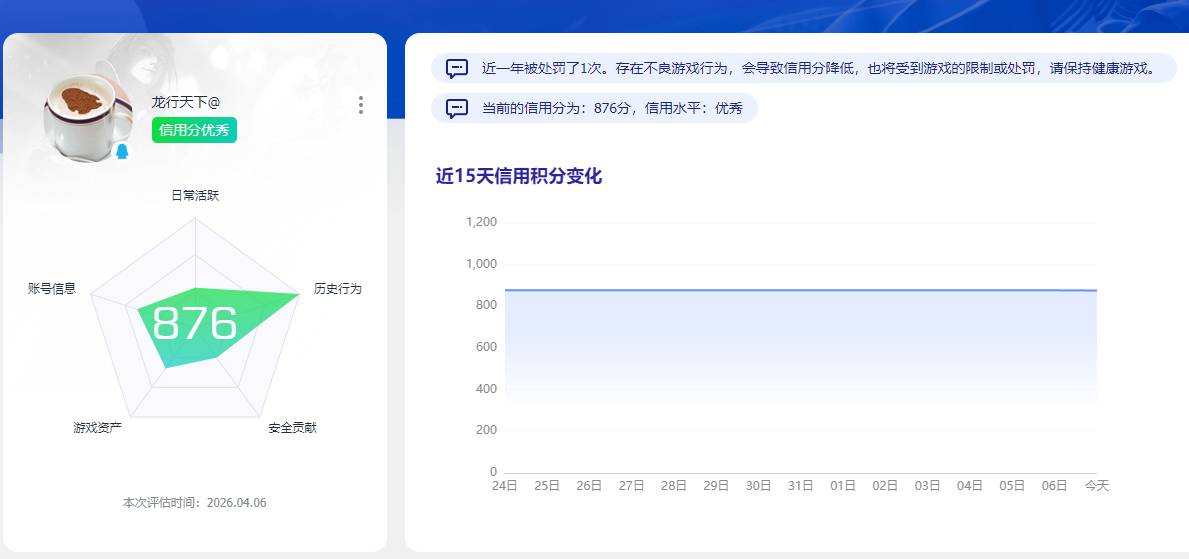The image size is (1189, 559).
Task: Open the three-dot more options menu
Action: pos(360,105)
